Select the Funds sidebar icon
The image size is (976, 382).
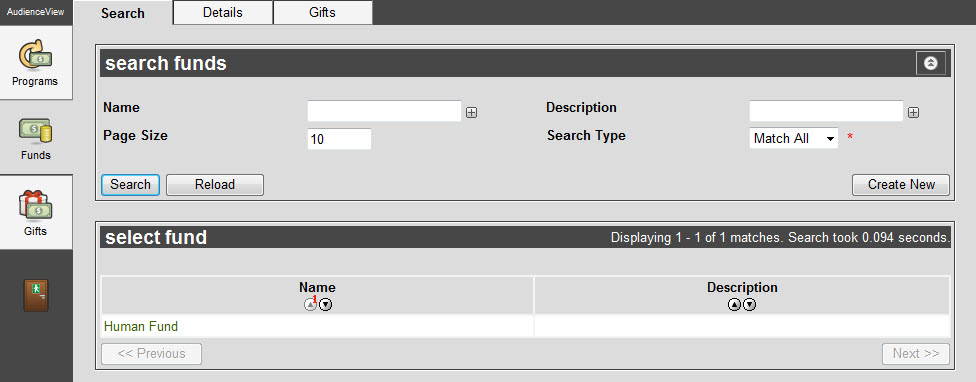[x=35, y=137]
